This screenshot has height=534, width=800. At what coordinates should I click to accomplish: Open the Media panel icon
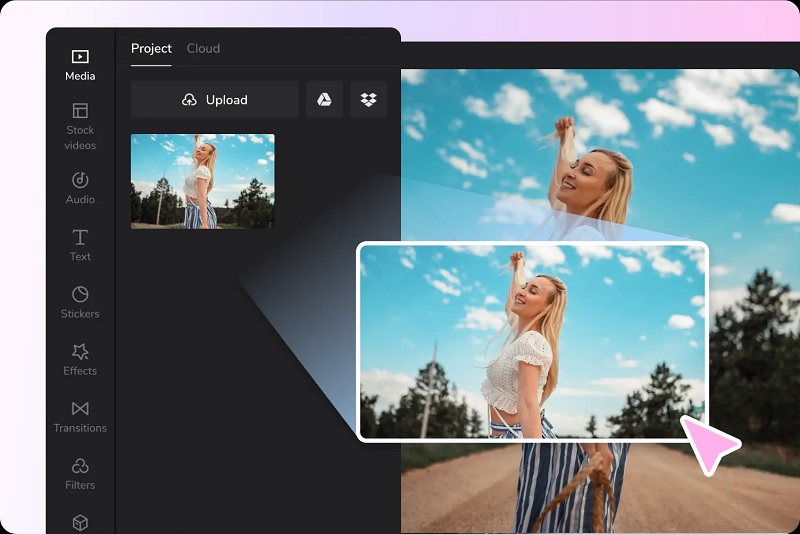pyautogui.click(x=80, y=56)
